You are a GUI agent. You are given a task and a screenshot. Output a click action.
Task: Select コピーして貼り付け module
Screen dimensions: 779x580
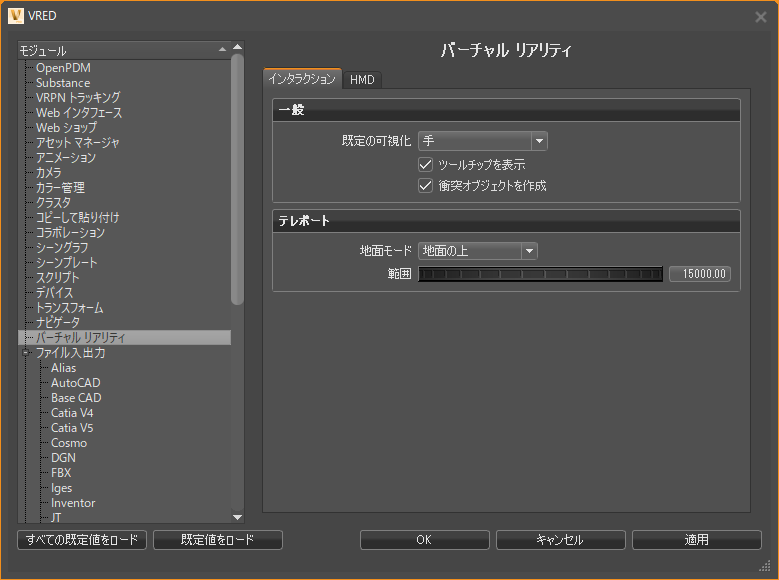(78, 218)
